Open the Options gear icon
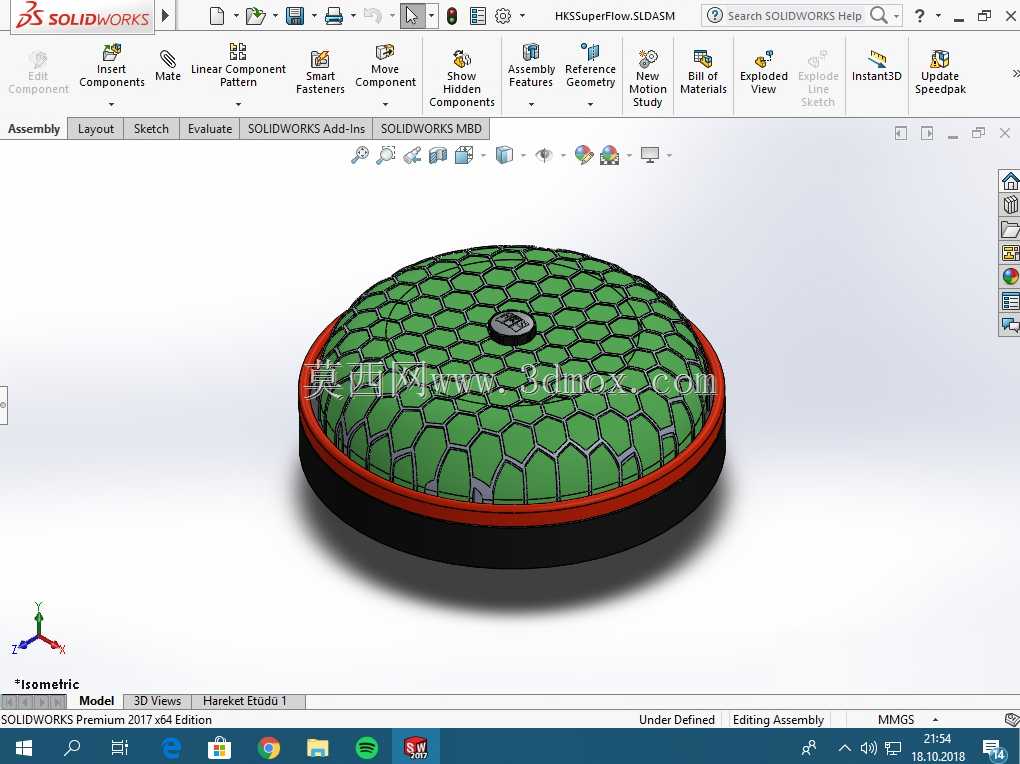 click(503, 16)
